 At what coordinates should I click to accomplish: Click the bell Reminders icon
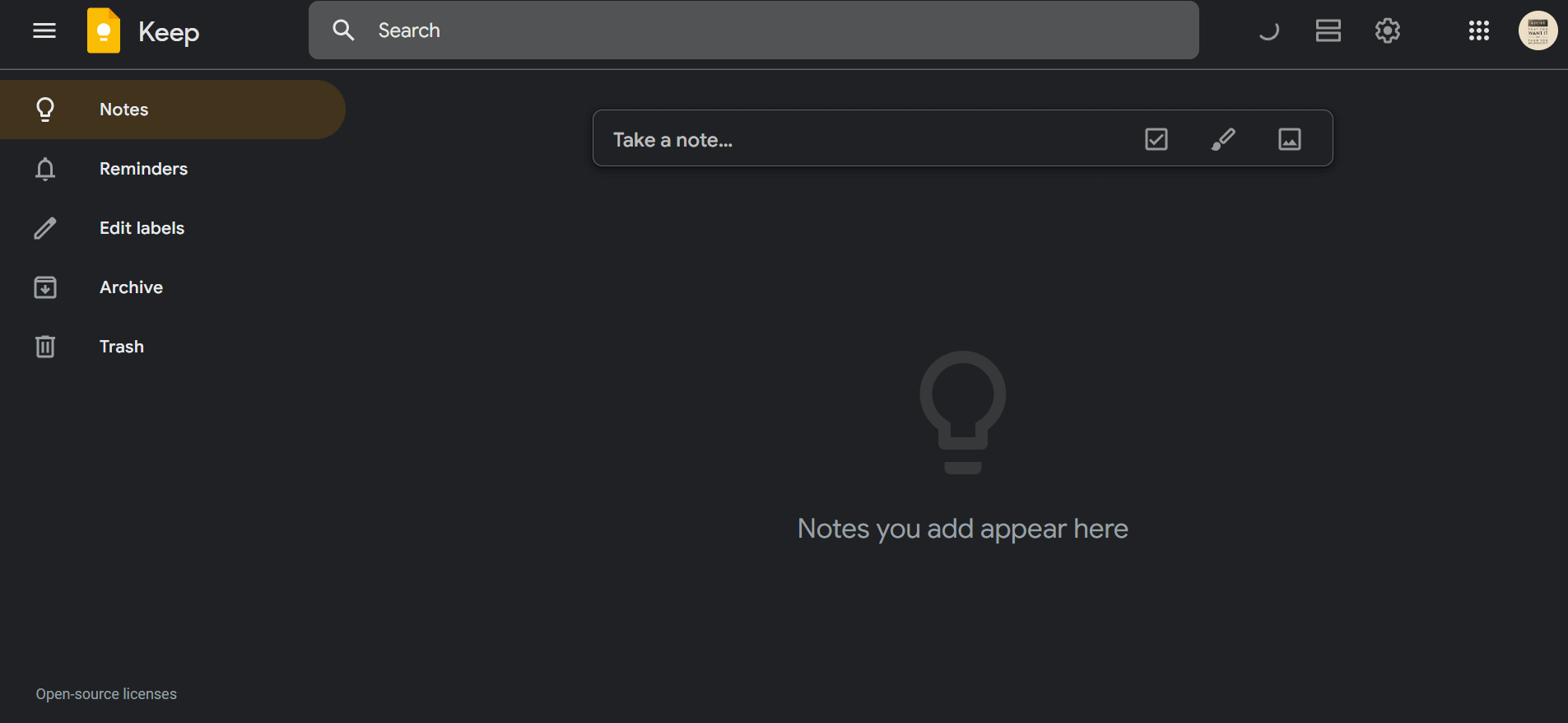click(x=45, y=169)
